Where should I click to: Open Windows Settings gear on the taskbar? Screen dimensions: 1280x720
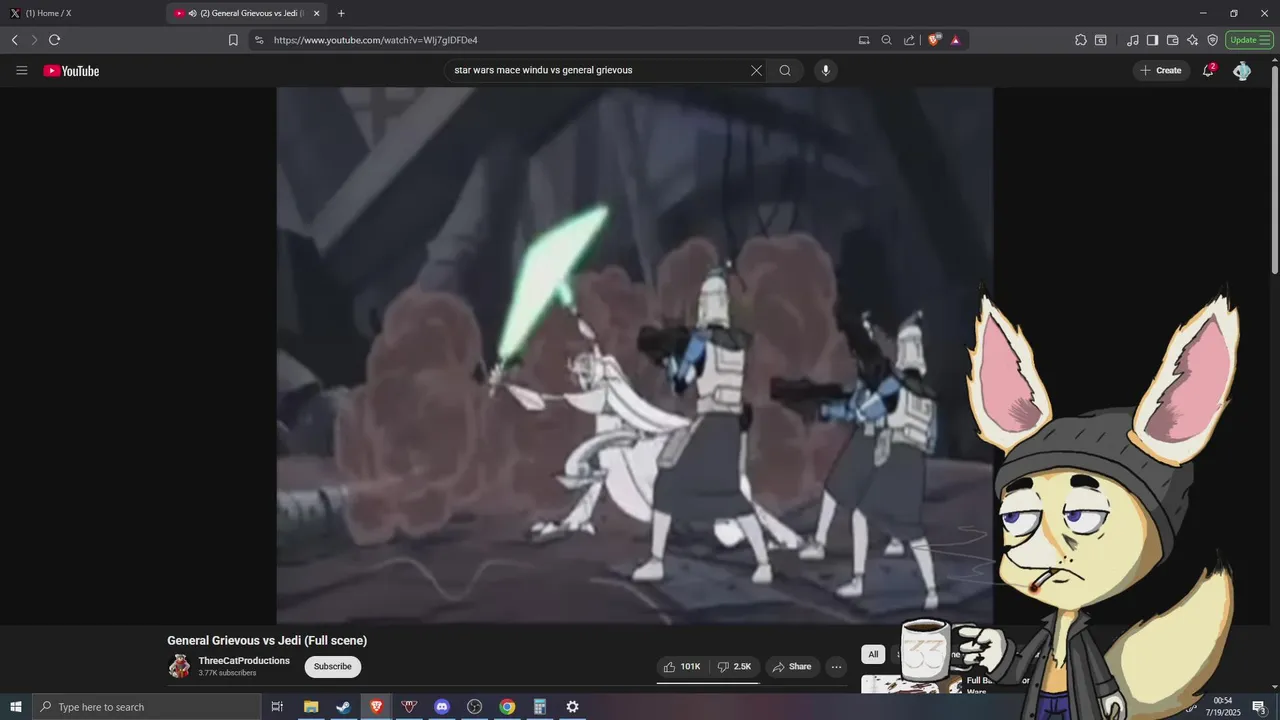tap(572, 707)
